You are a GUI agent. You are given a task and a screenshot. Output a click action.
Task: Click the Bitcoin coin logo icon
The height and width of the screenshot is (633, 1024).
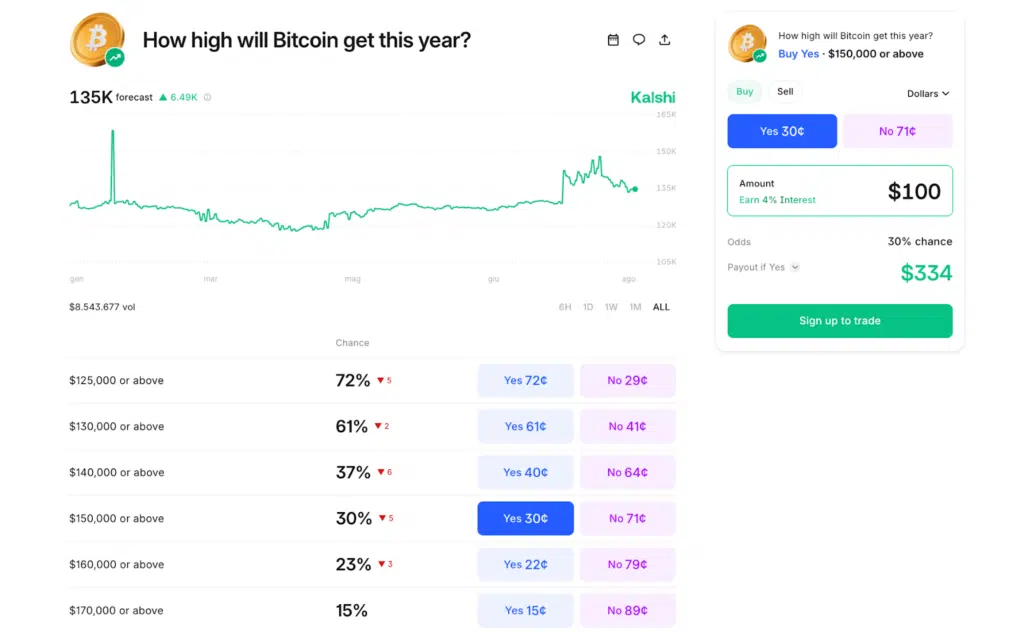(97, 40)
